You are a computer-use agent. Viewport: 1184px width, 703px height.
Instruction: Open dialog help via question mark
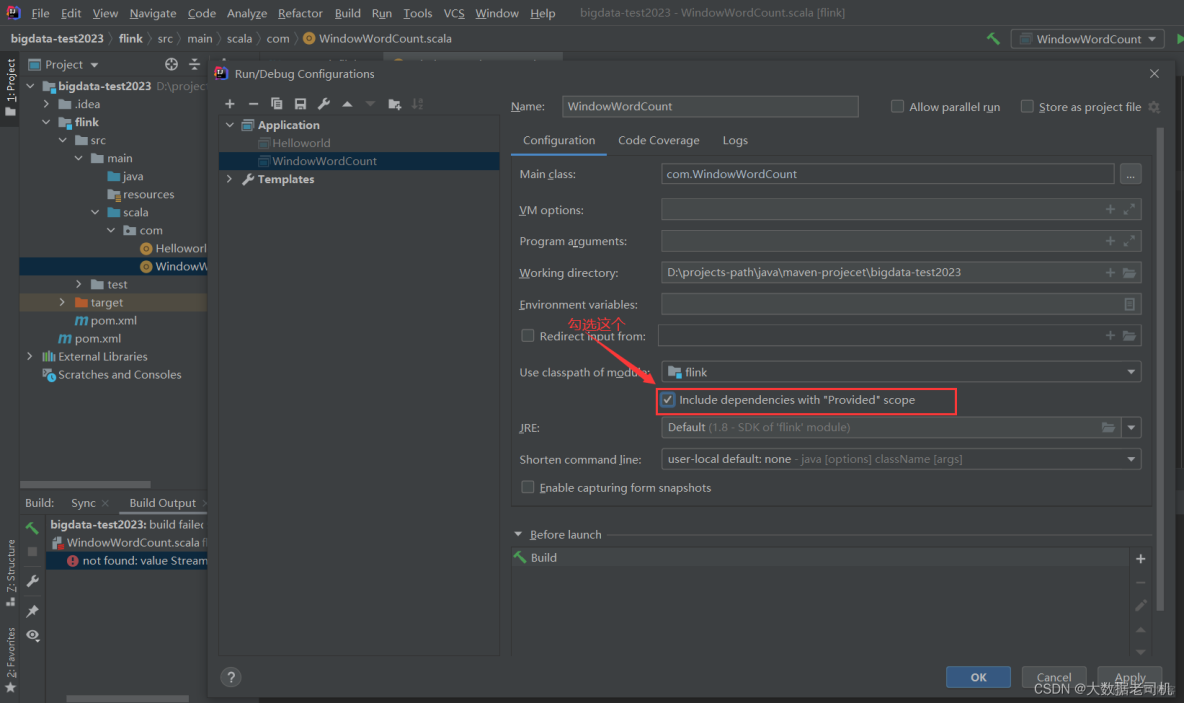pos(231,677)
